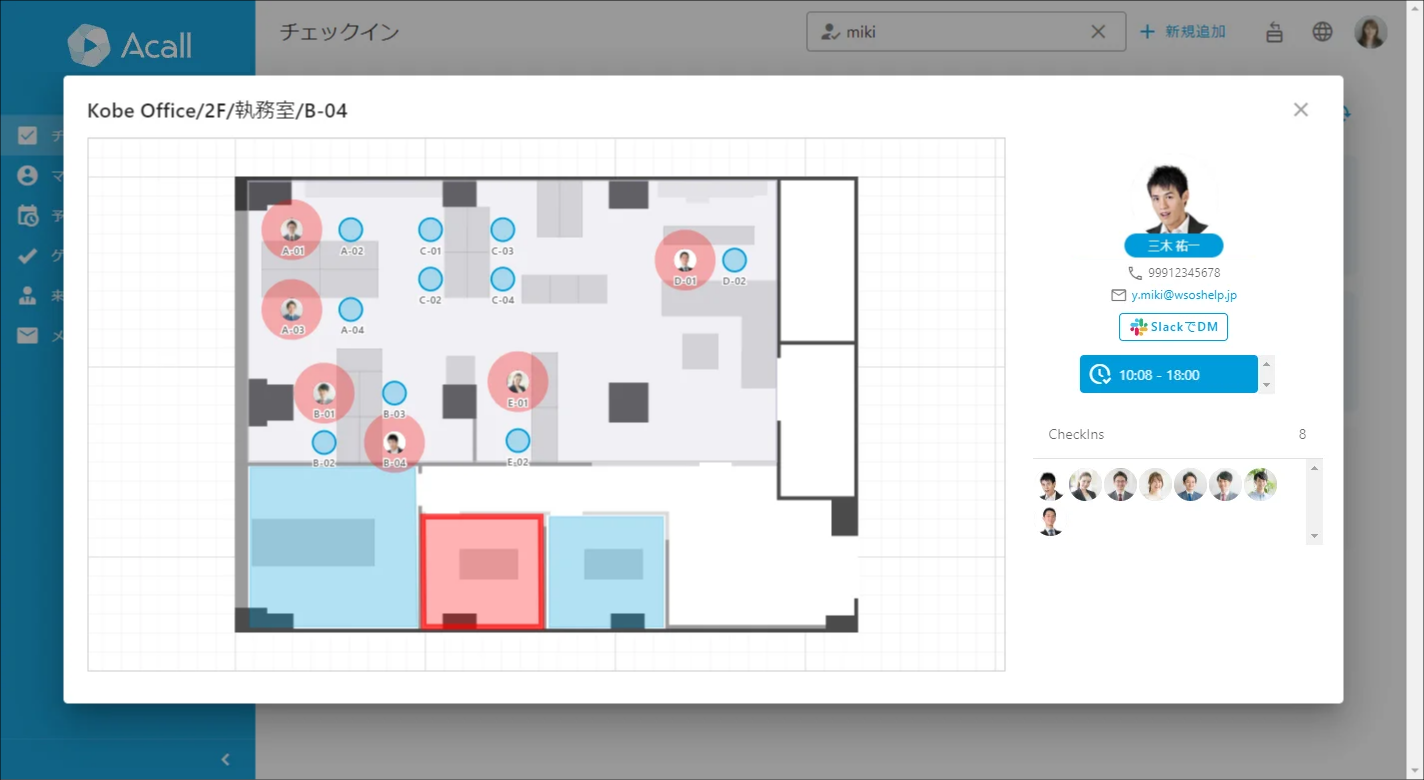Close the seat map dialog
Viewport: 1424px width, 780px height.
[1300, 110]
